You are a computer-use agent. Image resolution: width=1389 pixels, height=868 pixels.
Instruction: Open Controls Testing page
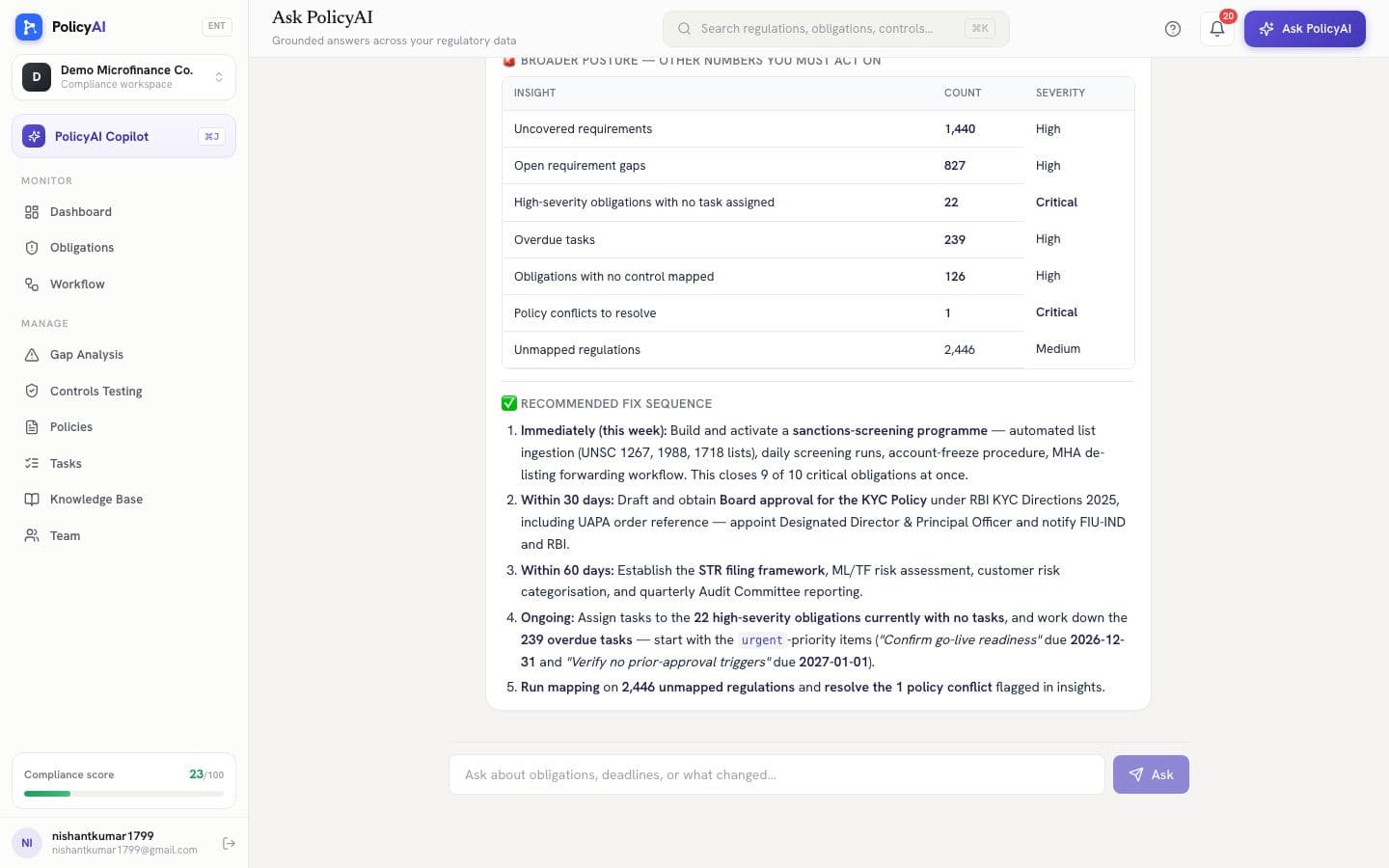coord(123,391)
